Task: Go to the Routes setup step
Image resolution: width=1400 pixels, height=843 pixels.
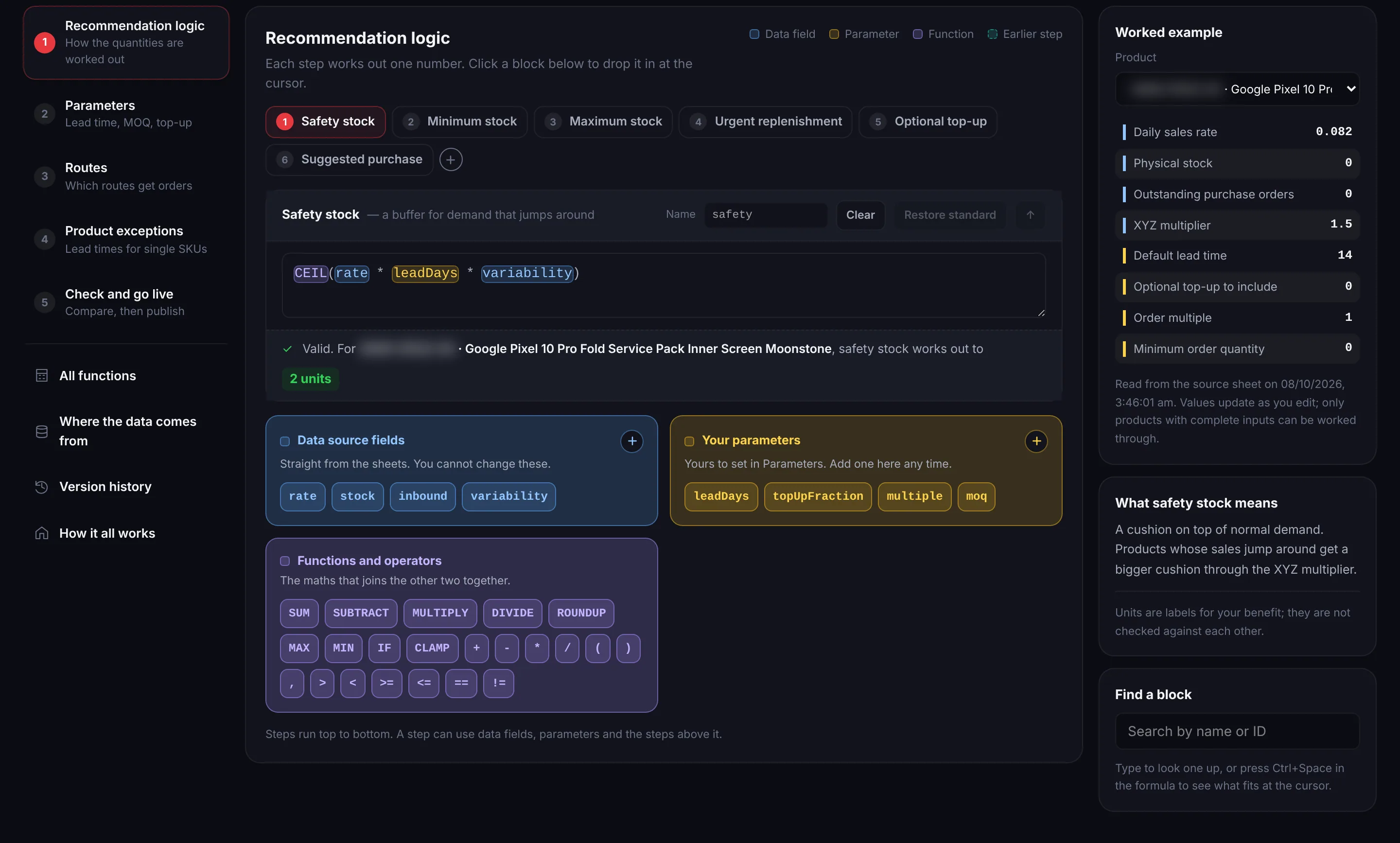Action: point(126,176)
